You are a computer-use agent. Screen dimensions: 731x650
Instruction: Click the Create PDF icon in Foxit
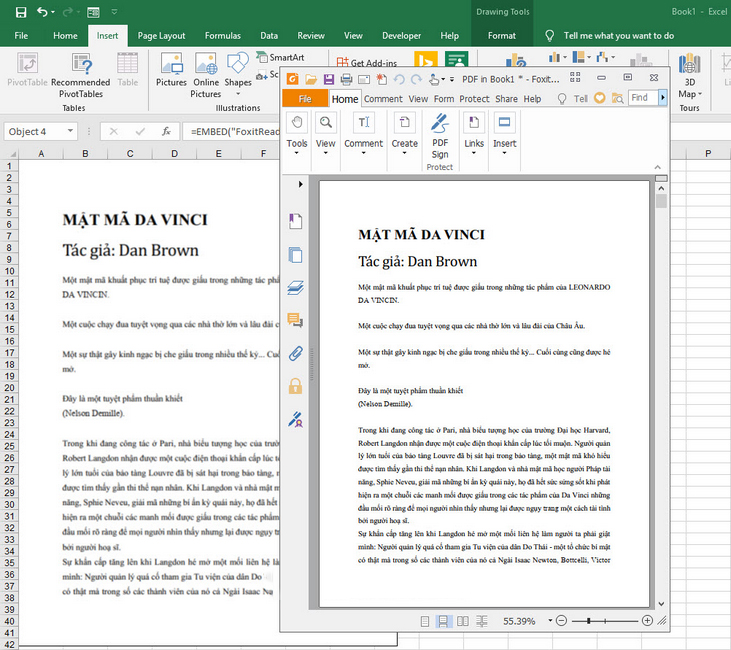click(405, 123)
